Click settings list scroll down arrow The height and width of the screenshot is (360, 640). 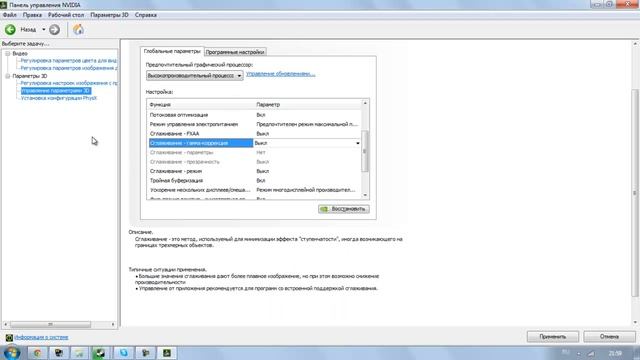pyautogui.click(x=365, y=195)
